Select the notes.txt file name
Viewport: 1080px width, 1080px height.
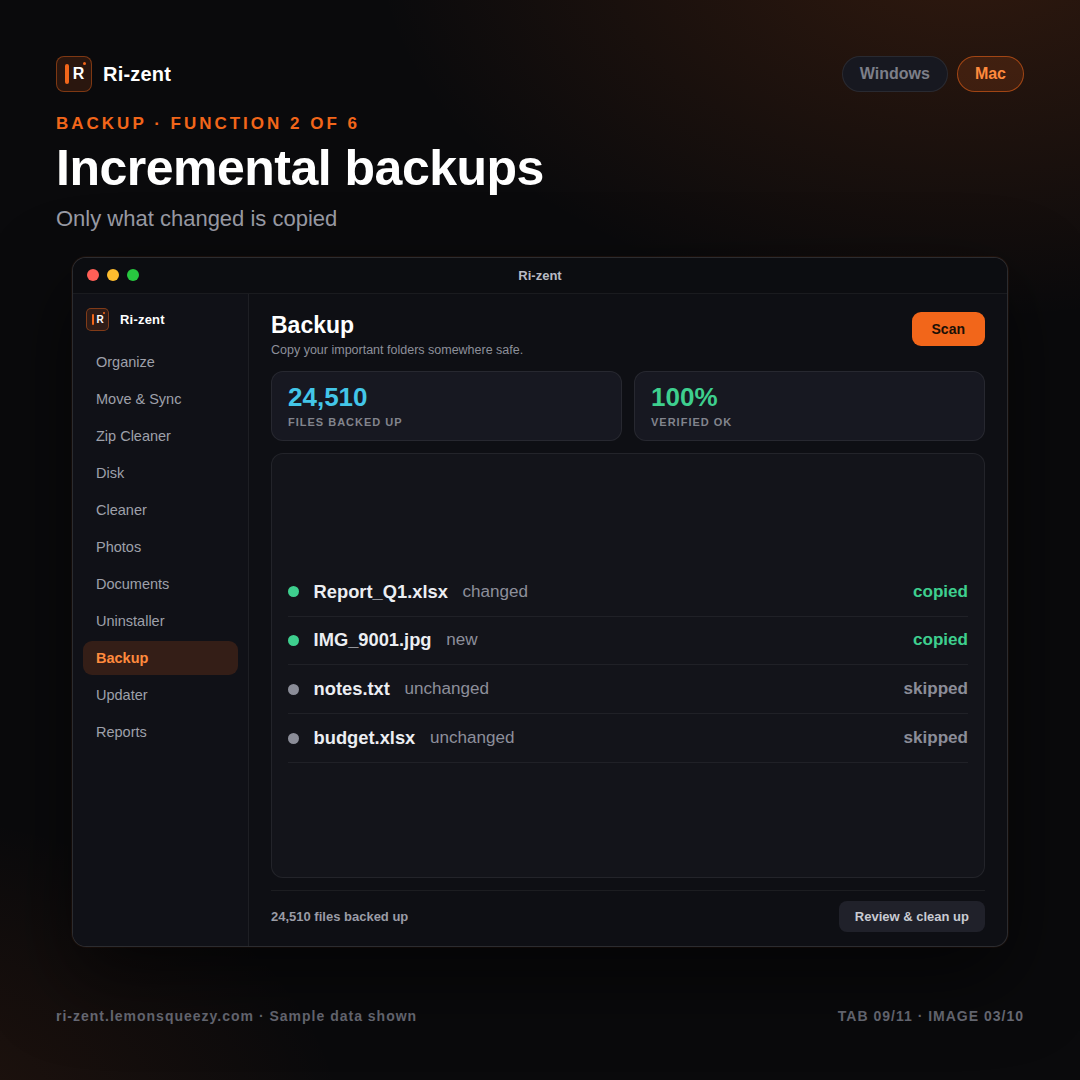(351, 689)
